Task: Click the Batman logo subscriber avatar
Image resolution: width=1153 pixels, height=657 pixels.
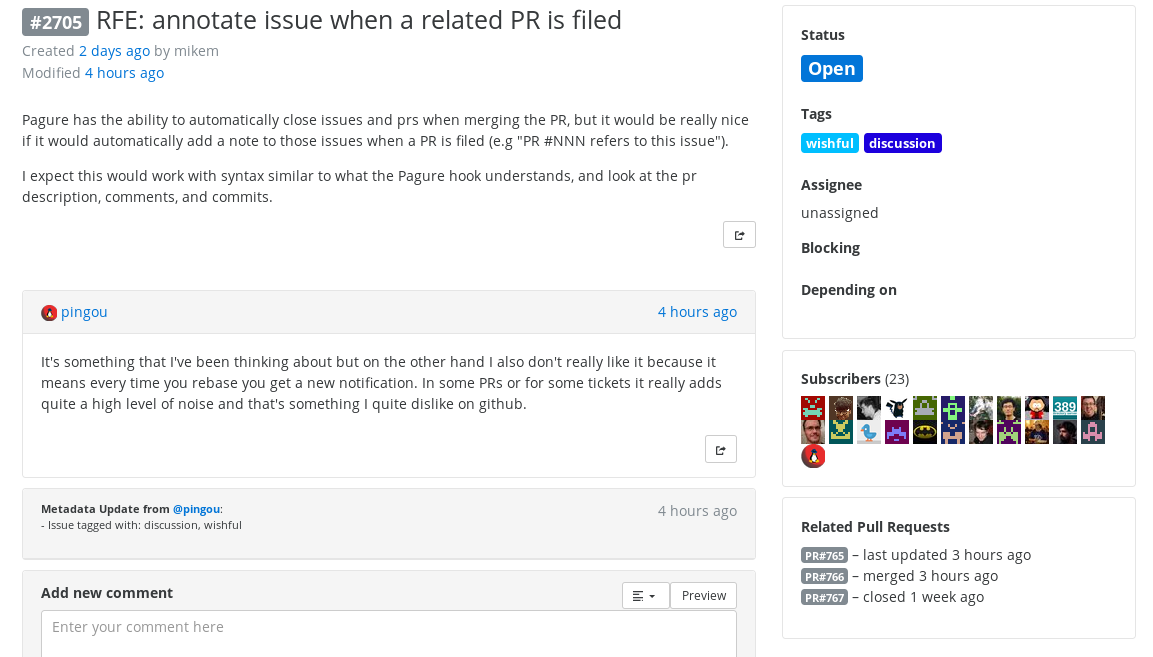Action: click(x=925, y=432)
